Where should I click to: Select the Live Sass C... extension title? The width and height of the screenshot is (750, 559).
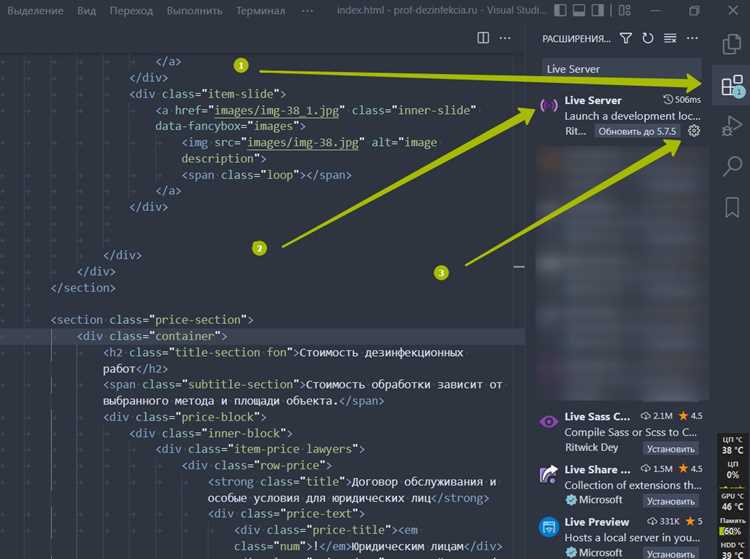tap(597, 417)
